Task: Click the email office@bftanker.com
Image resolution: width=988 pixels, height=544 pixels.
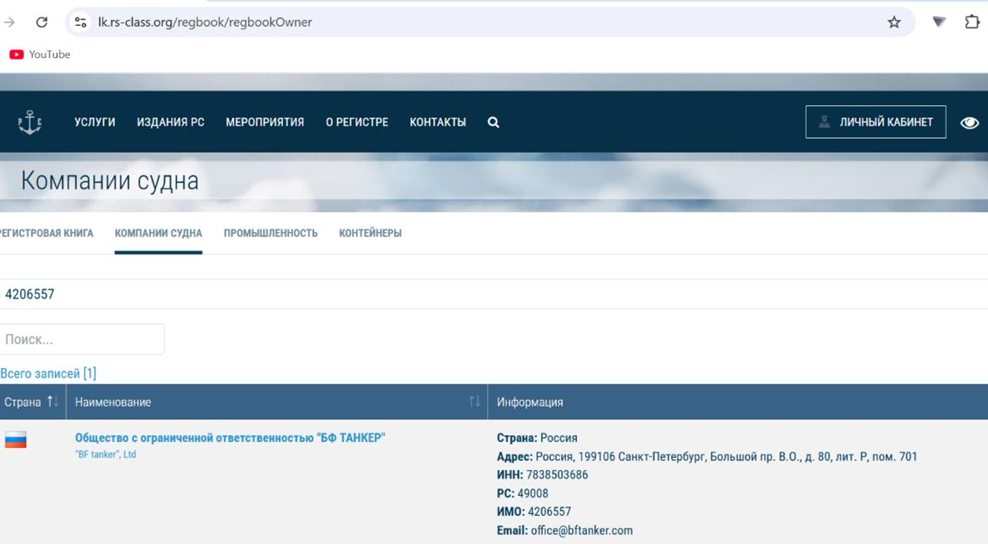Action: tap(582, 530)
